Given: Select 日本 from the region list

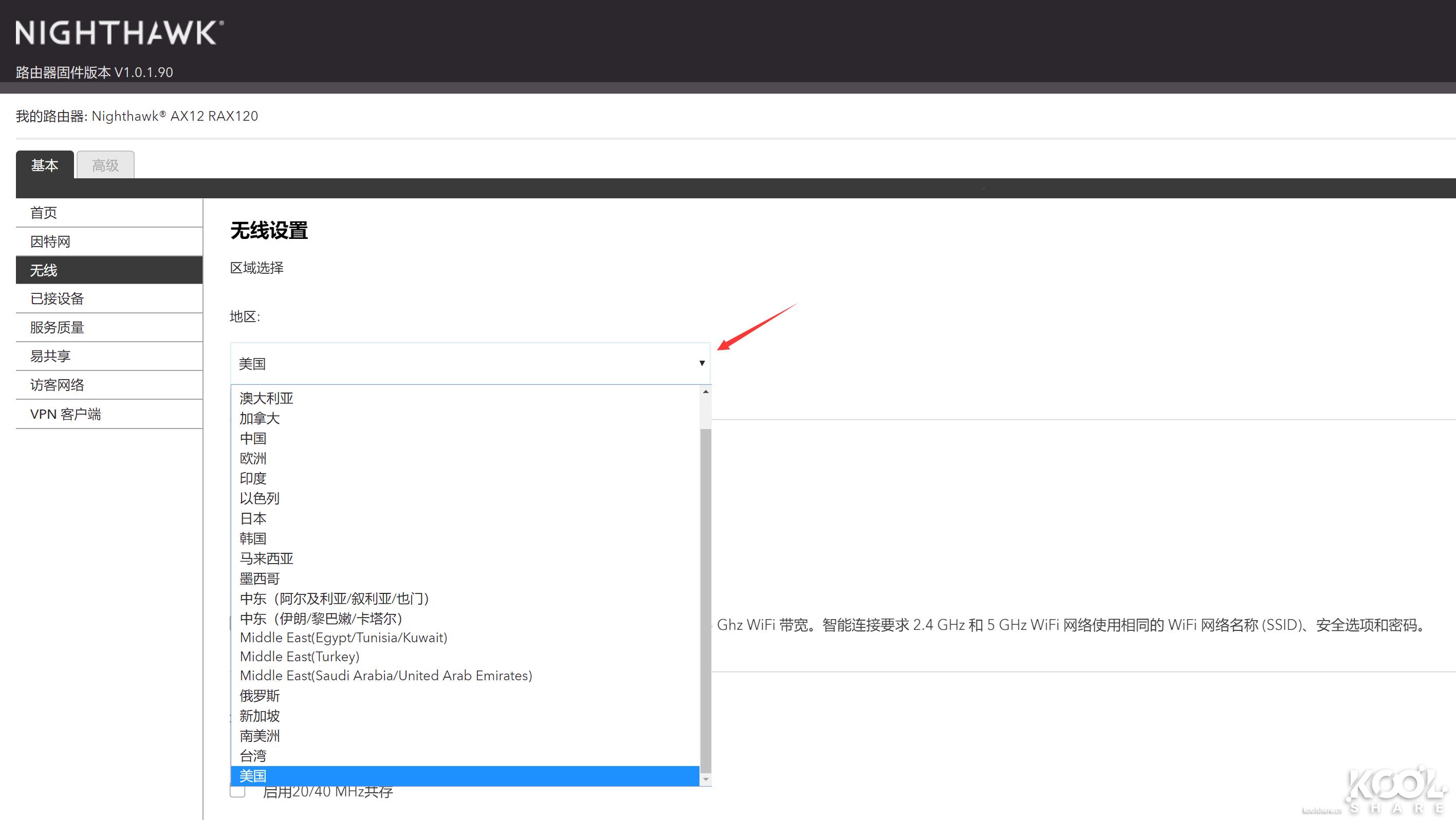Looking at the screenshot, I should 253,518.
